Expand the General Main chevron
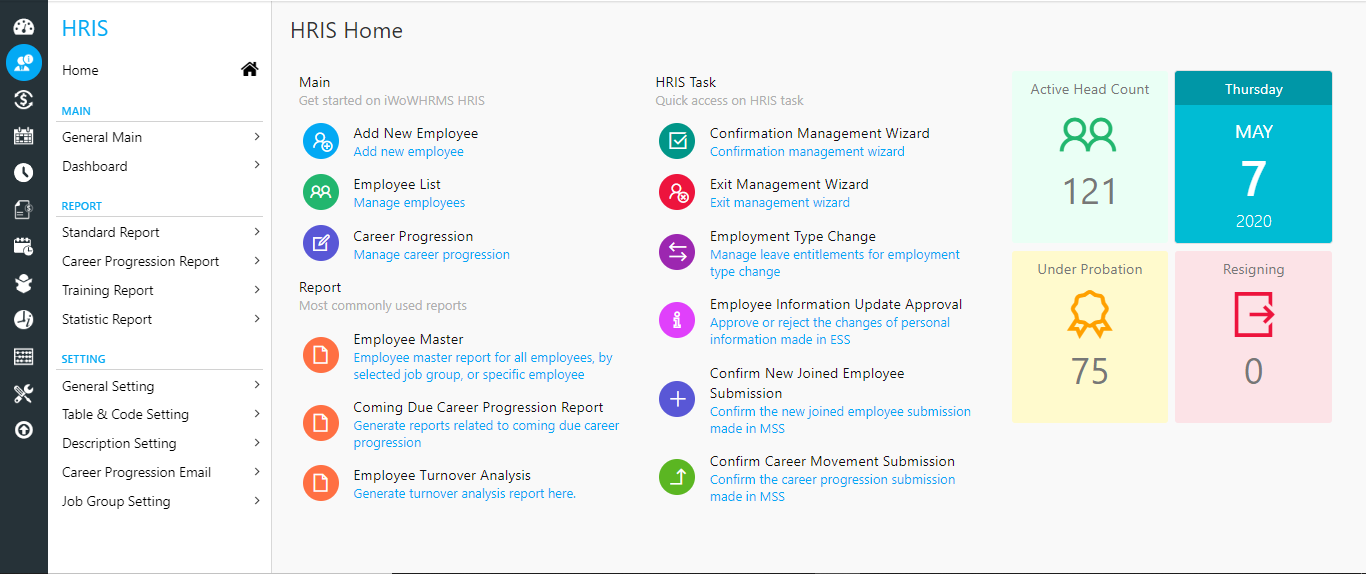1366x574 pixels. tap(257, 137)
